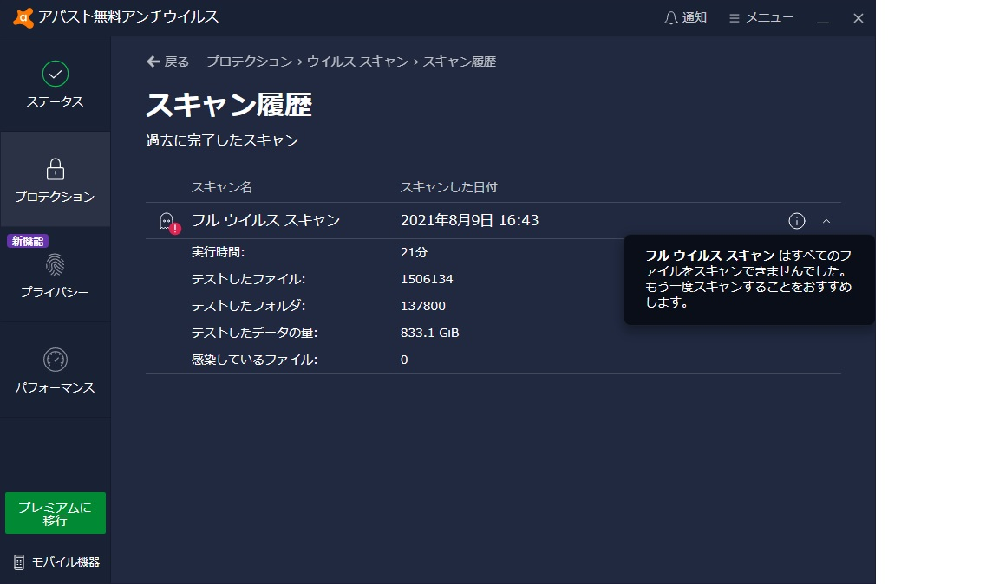Screen dimensions: 999x584
Task: Open the プロテクション lock section
Action: [x=55, y=180]
